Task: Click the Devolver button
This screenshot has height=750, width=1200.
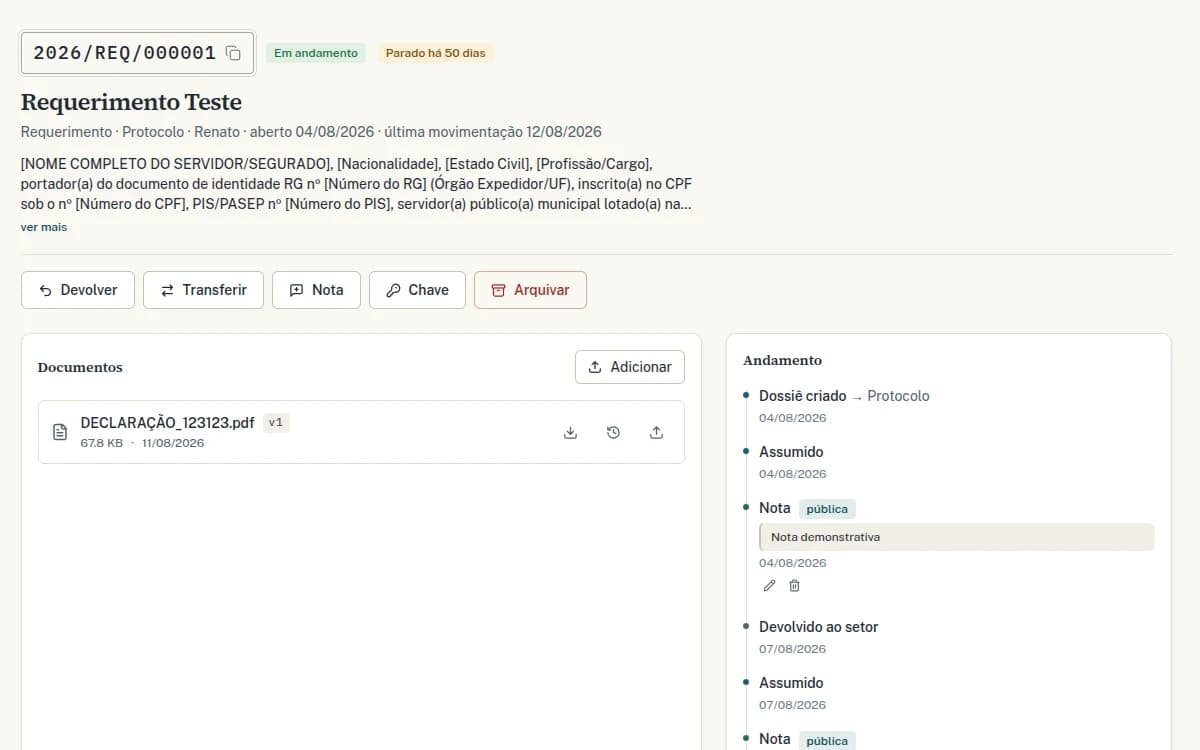Action: (78, 290)
